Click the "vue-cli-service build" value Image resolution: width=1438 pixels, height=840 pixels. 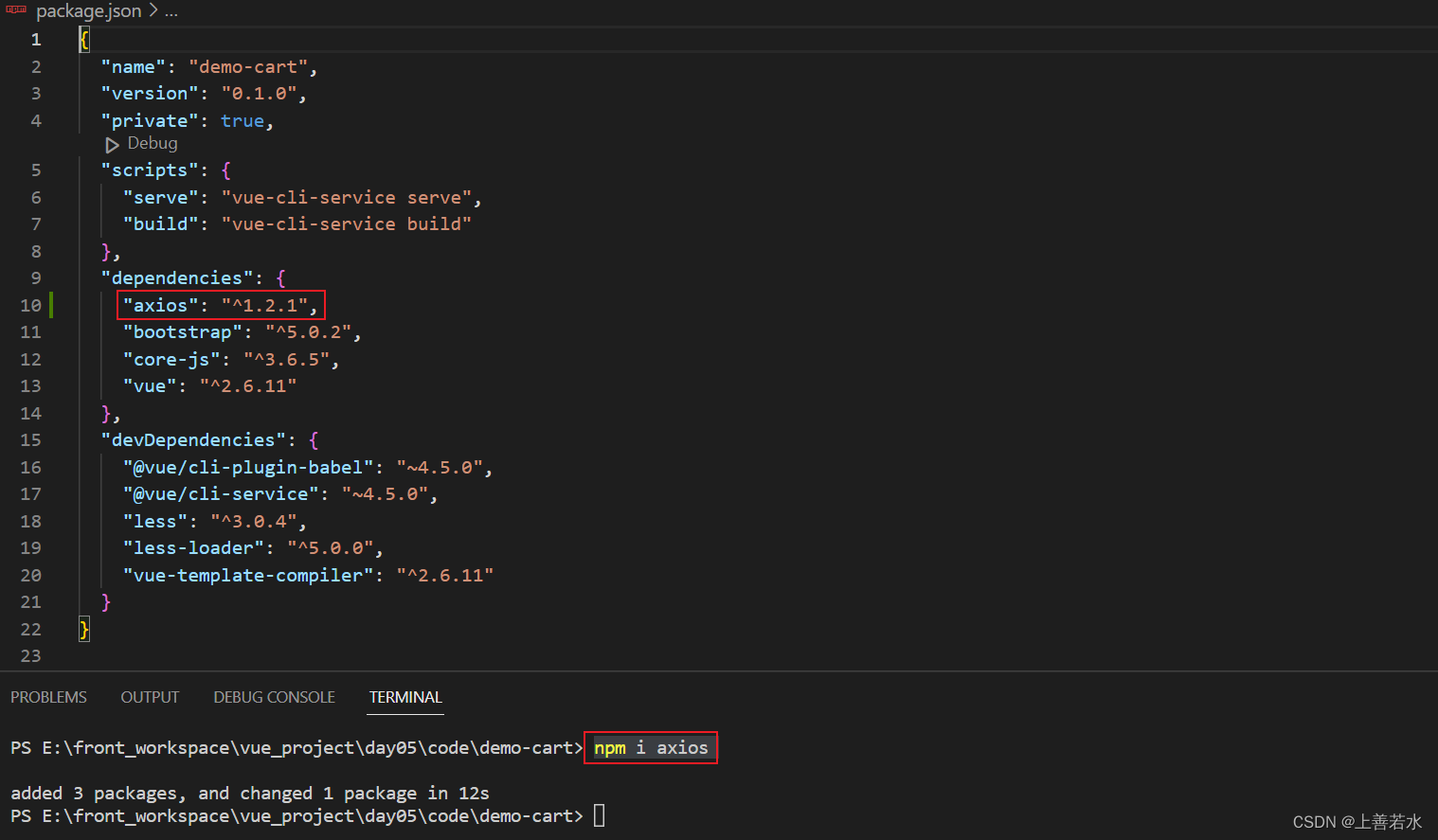click(x=346, y=224)
